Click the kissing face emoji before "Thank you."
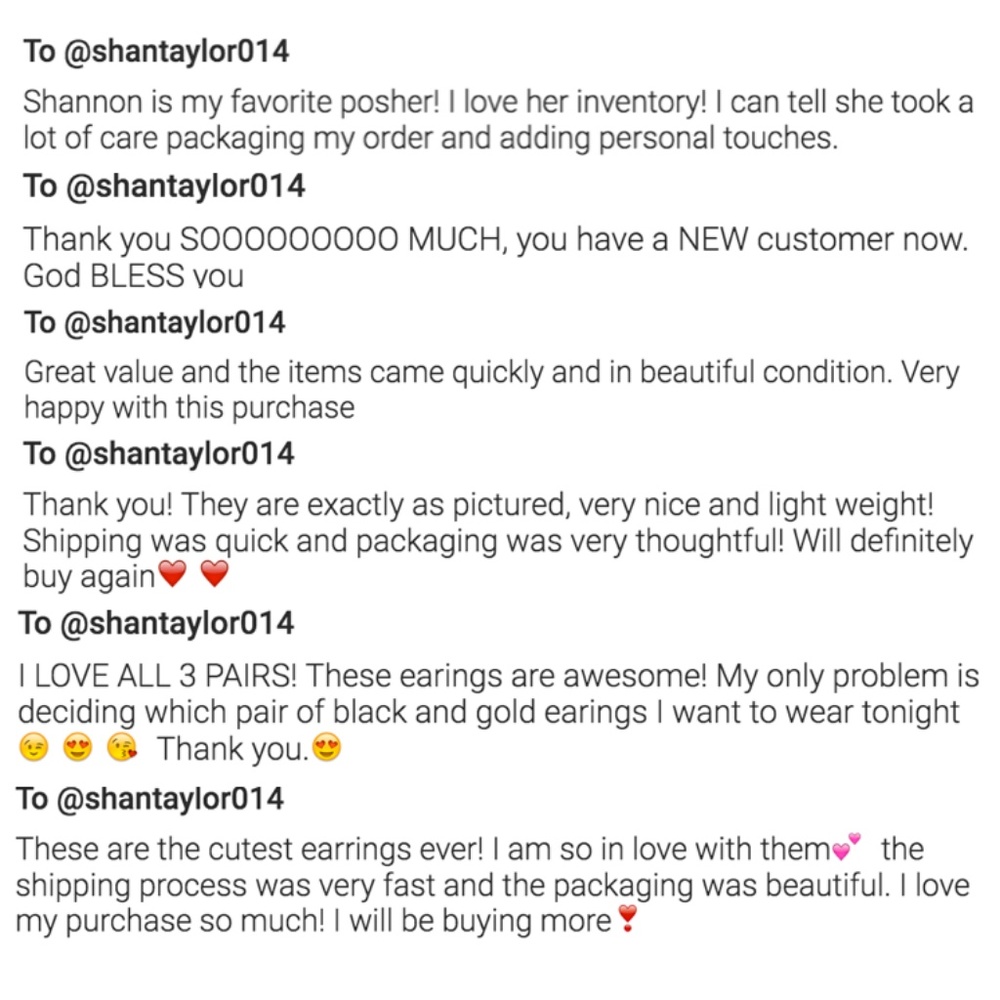 121,748
